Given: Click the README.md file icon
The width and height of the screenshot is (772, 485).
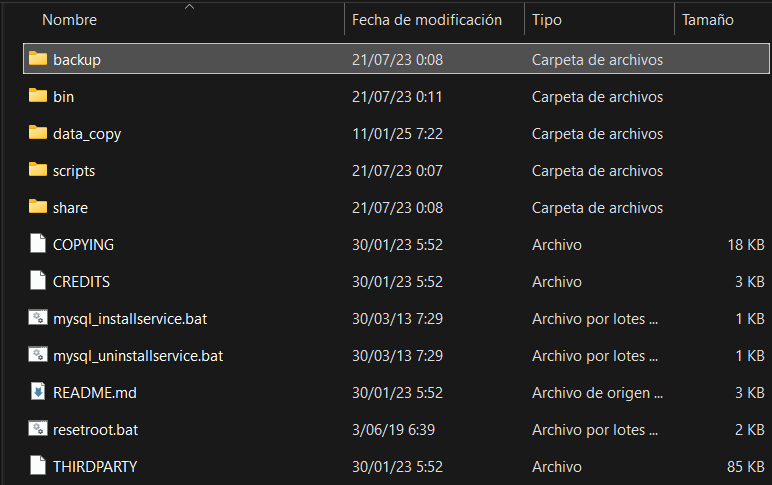Looking at the screenshot, I should 38,391.
